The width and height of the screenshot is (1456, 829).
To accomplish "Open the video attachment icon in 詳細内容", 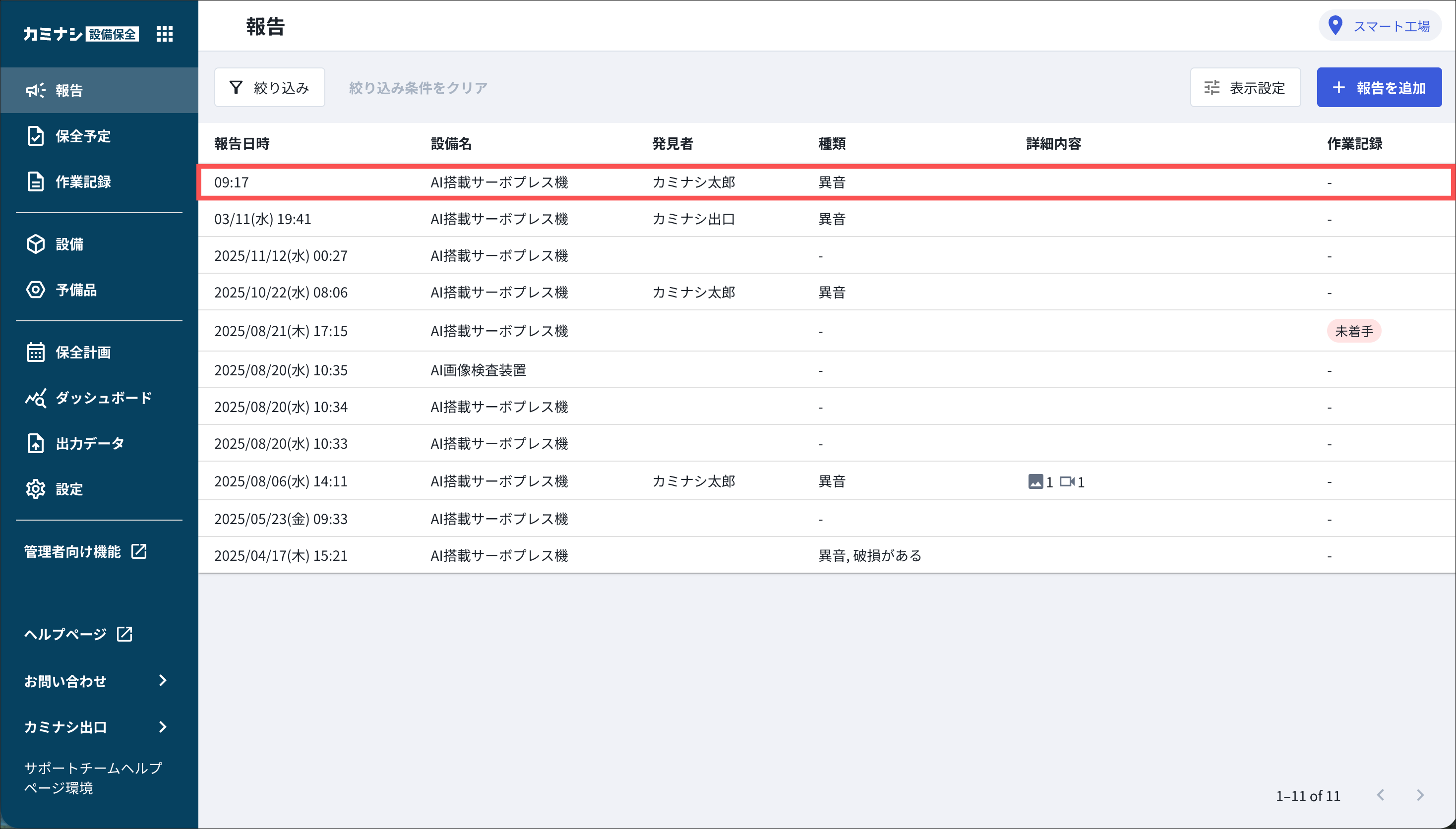I will tap(1067, 482).
